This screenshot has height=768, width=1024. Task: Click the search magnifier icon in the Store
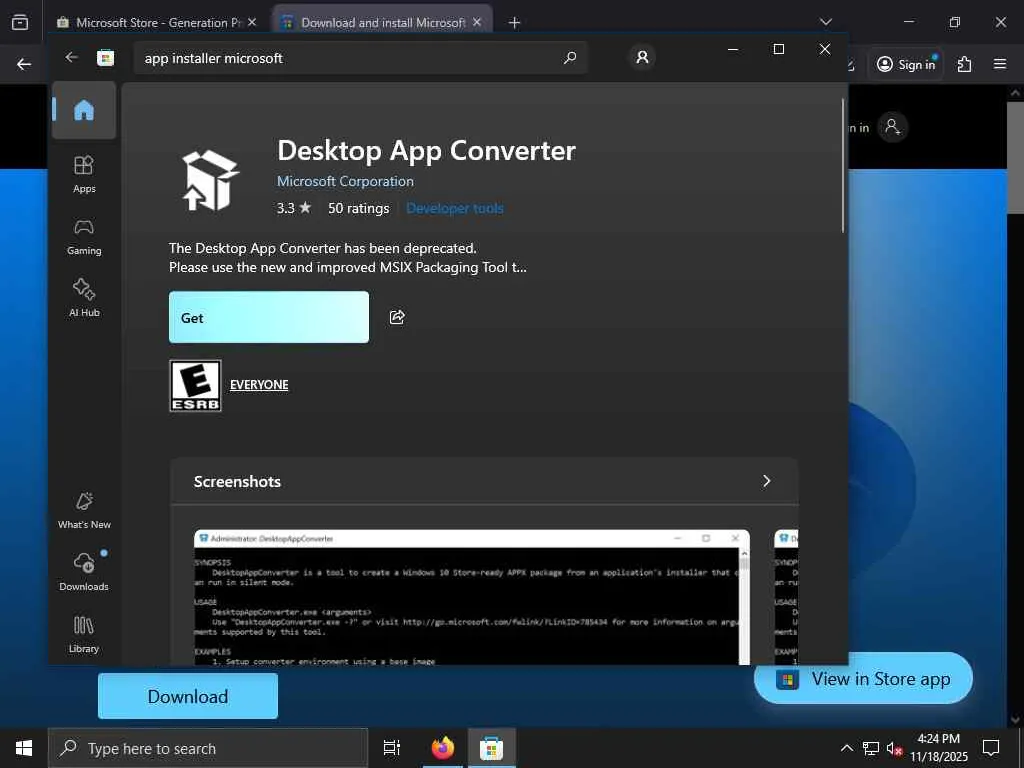(569, 58)
